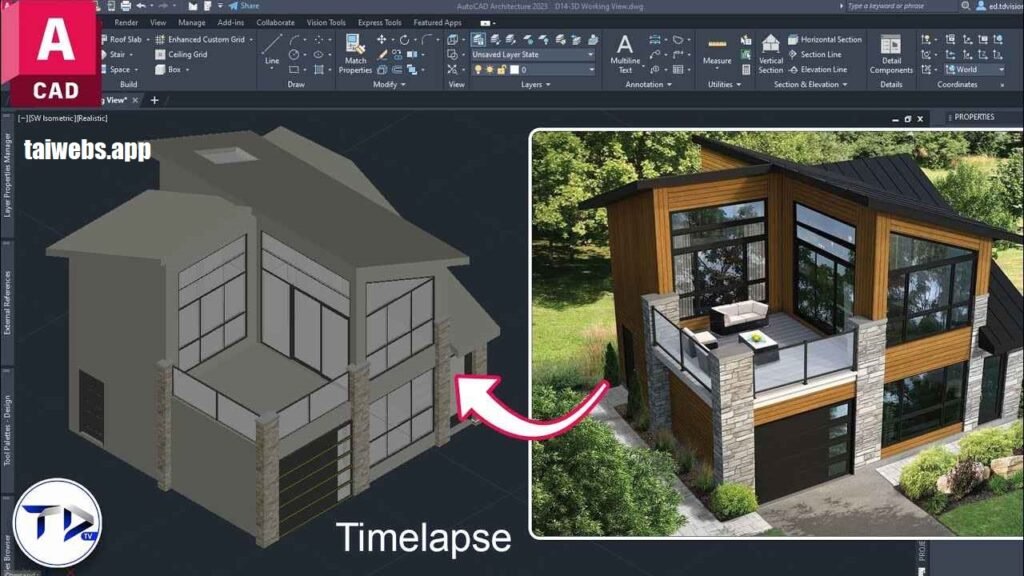Expand the Annotation panel arrow
The image size is (1024, 576).
[x=669, y=85]
